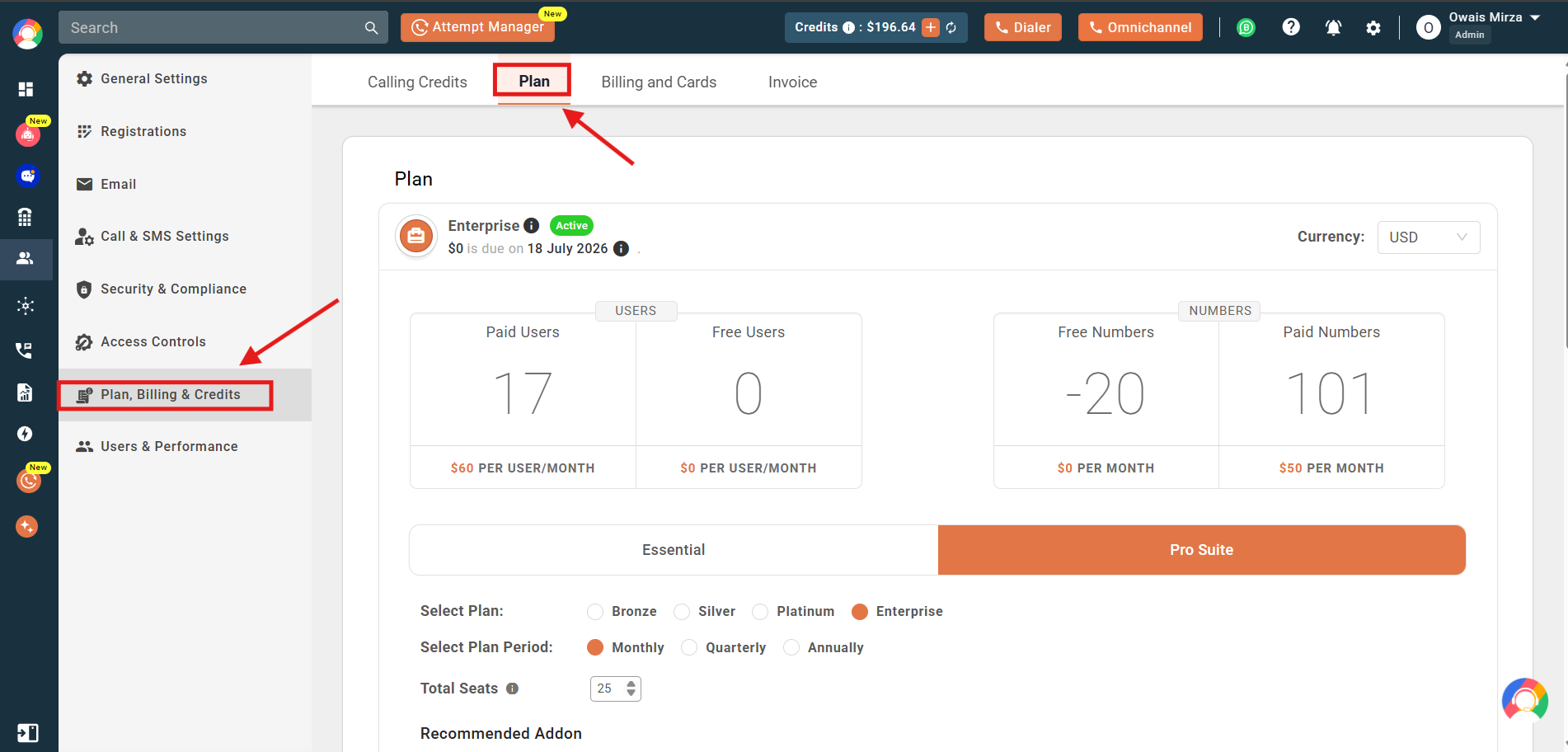Open the green WhatsApp Business icon
The width and height of the screenshot is (1568, 752).
click(x=1246, y=28)
